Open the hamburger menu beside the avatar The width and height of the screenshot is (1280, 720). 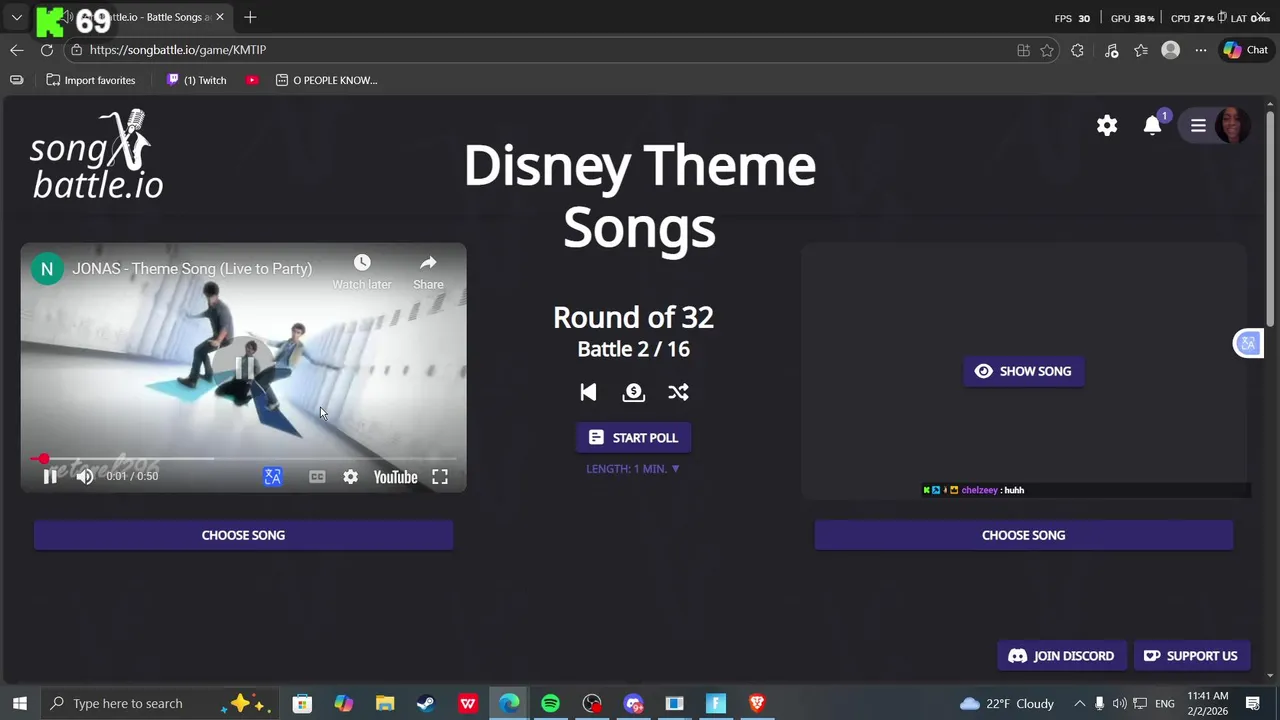tap(1198, 126)
